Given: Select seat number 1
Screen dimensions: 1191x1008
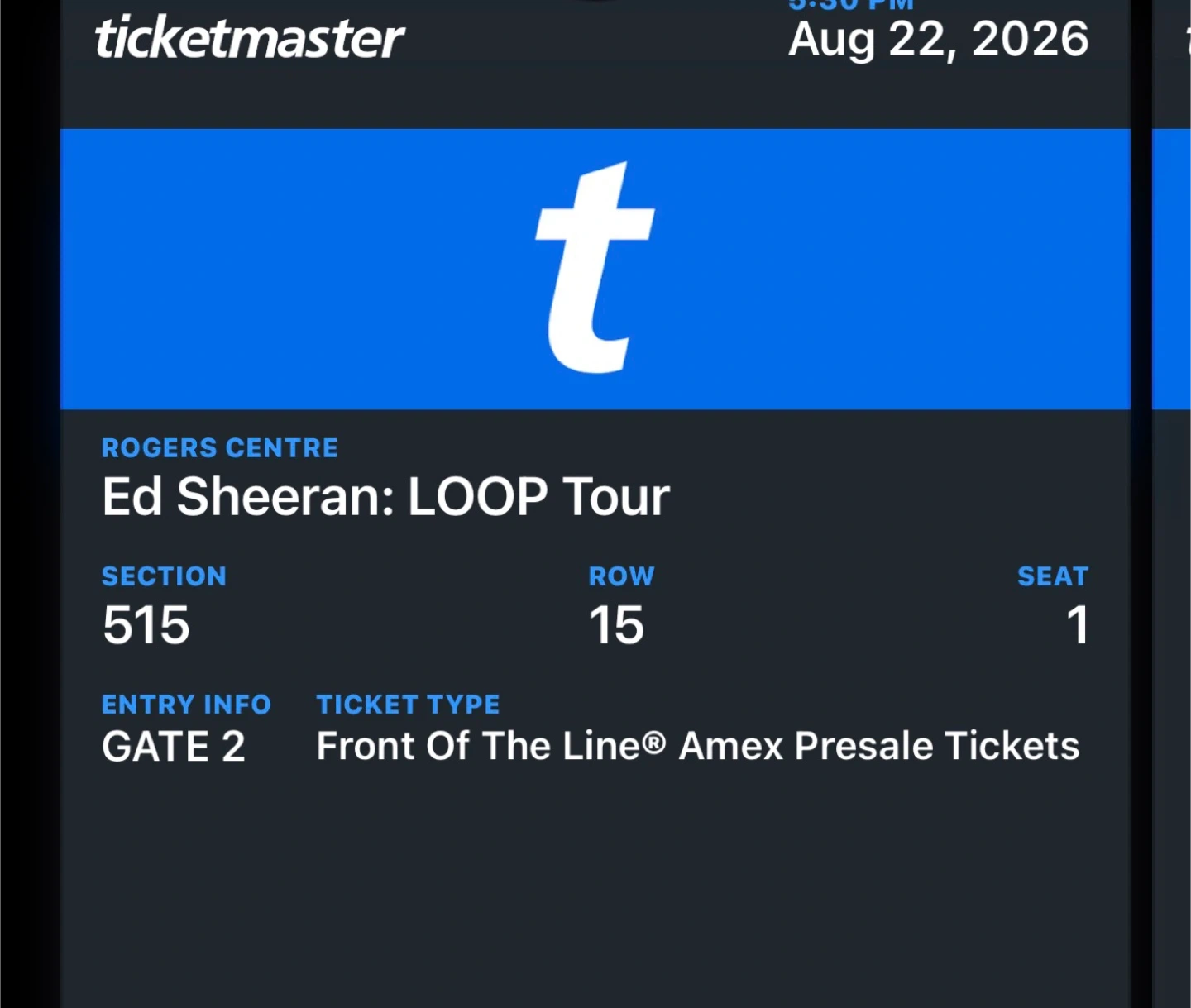Looking at the screenshot, I should [1077, 625].
